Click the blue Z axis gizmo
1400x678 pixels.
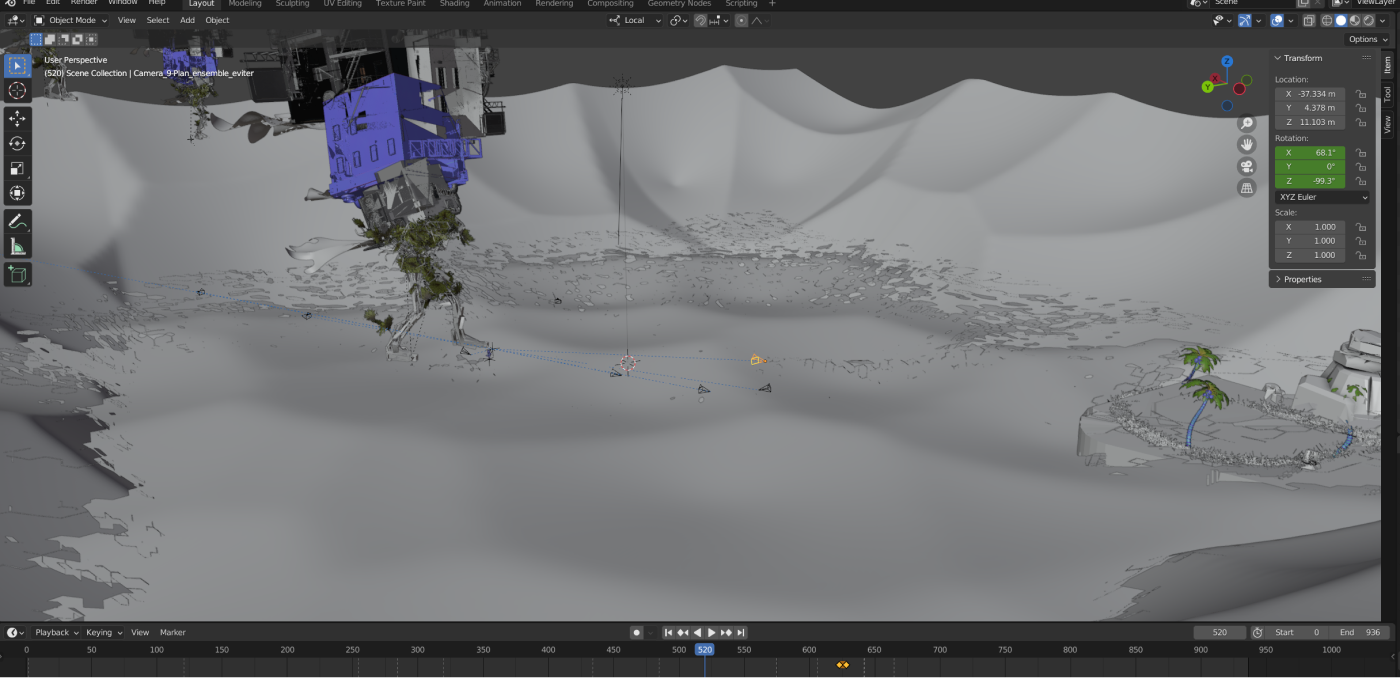[1227, 62]
